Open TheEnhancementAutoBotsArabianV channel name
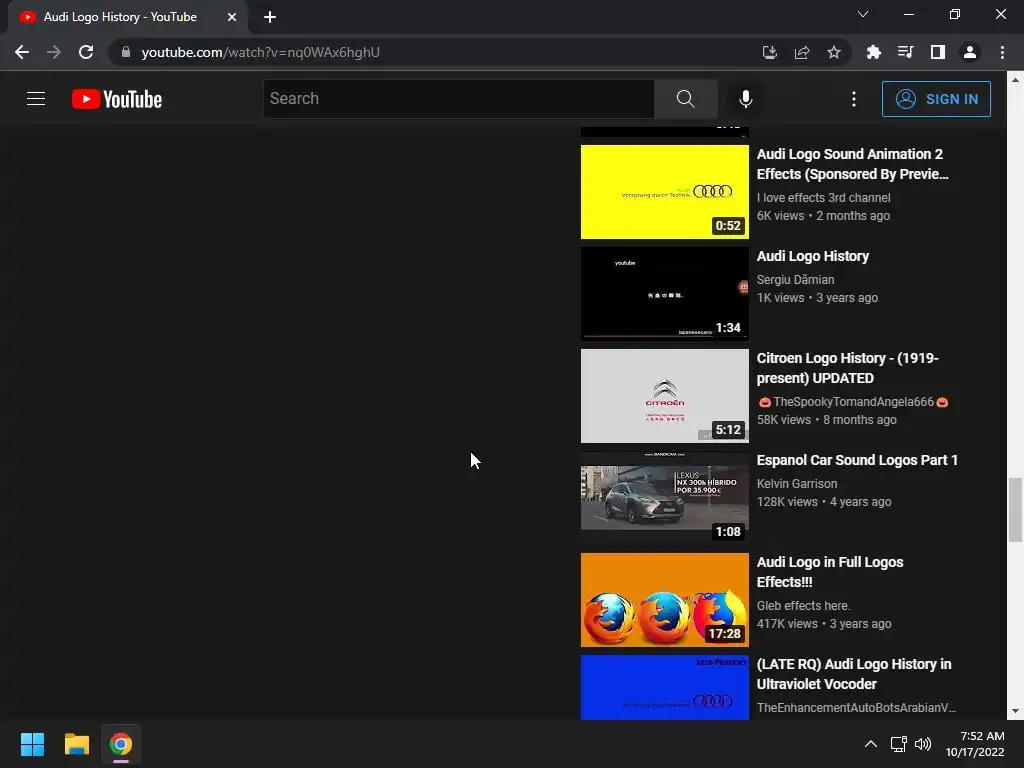The height and width of the screenshot is (768, 1024). [856, 707]
